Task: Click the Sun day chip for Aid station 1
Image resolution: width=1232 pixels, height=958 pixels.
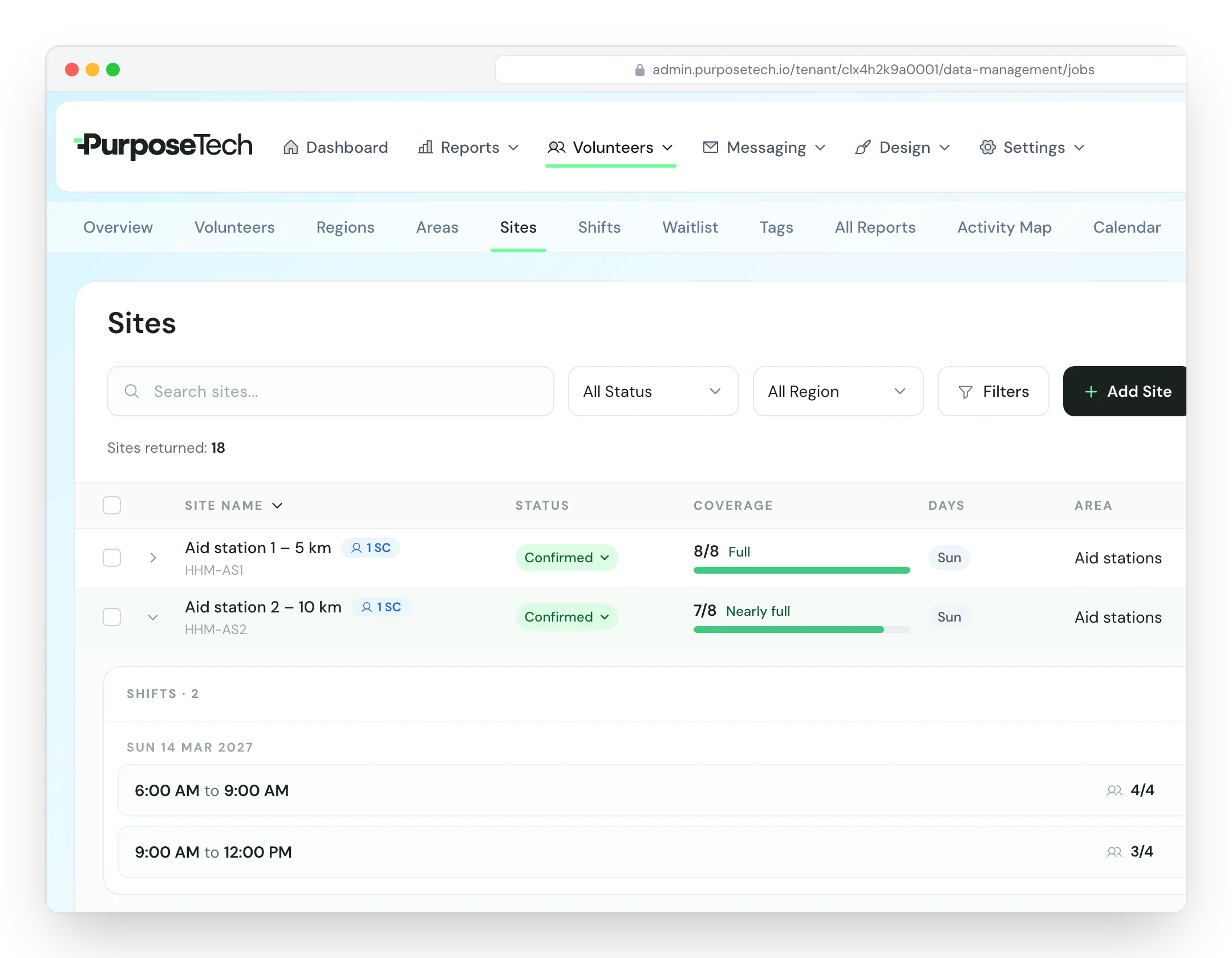Action: coord(950,558)
